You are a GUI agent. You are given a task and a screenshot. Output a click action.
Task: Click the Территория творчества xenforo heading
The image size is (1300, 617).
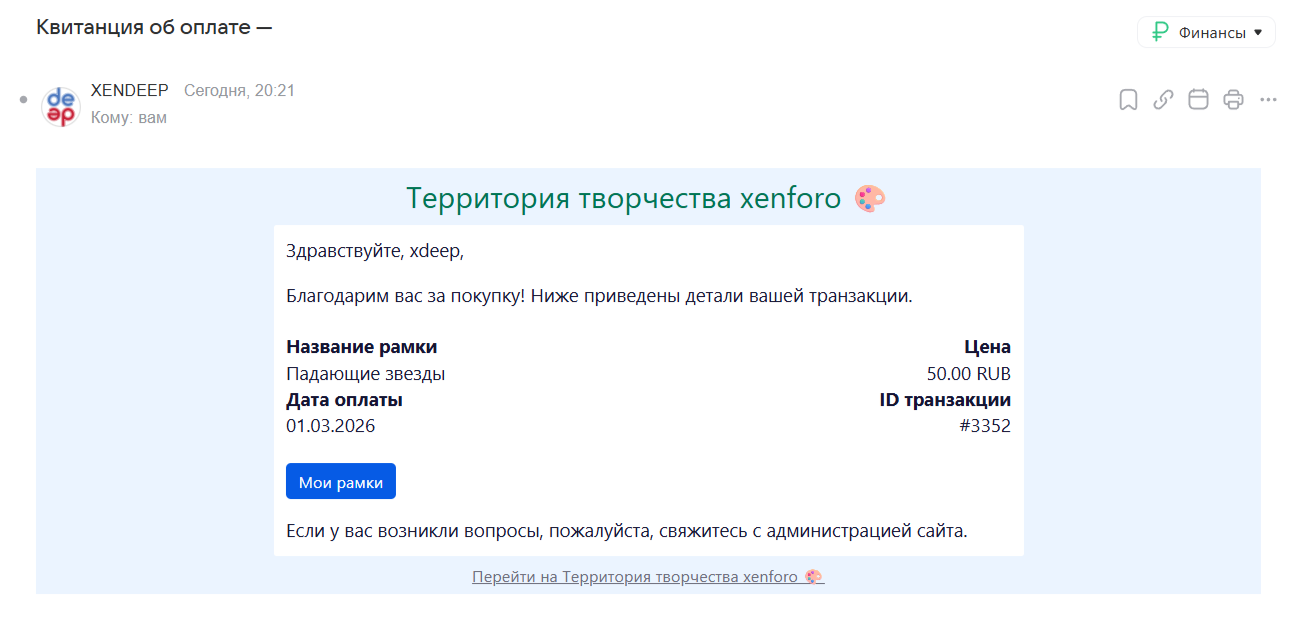pyautogui.click(x=623, y=199)
